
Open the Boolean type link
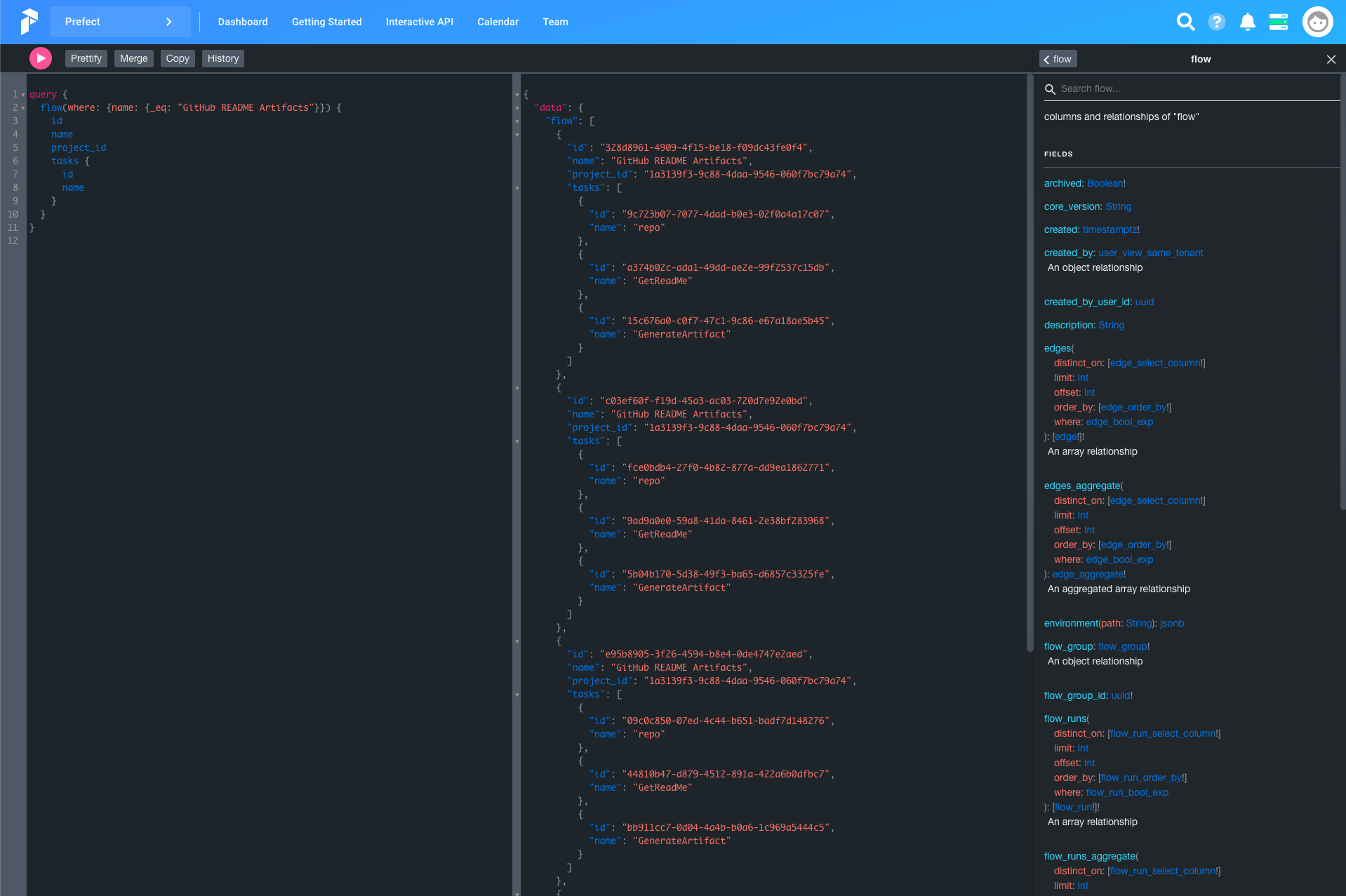(1105, 183)
